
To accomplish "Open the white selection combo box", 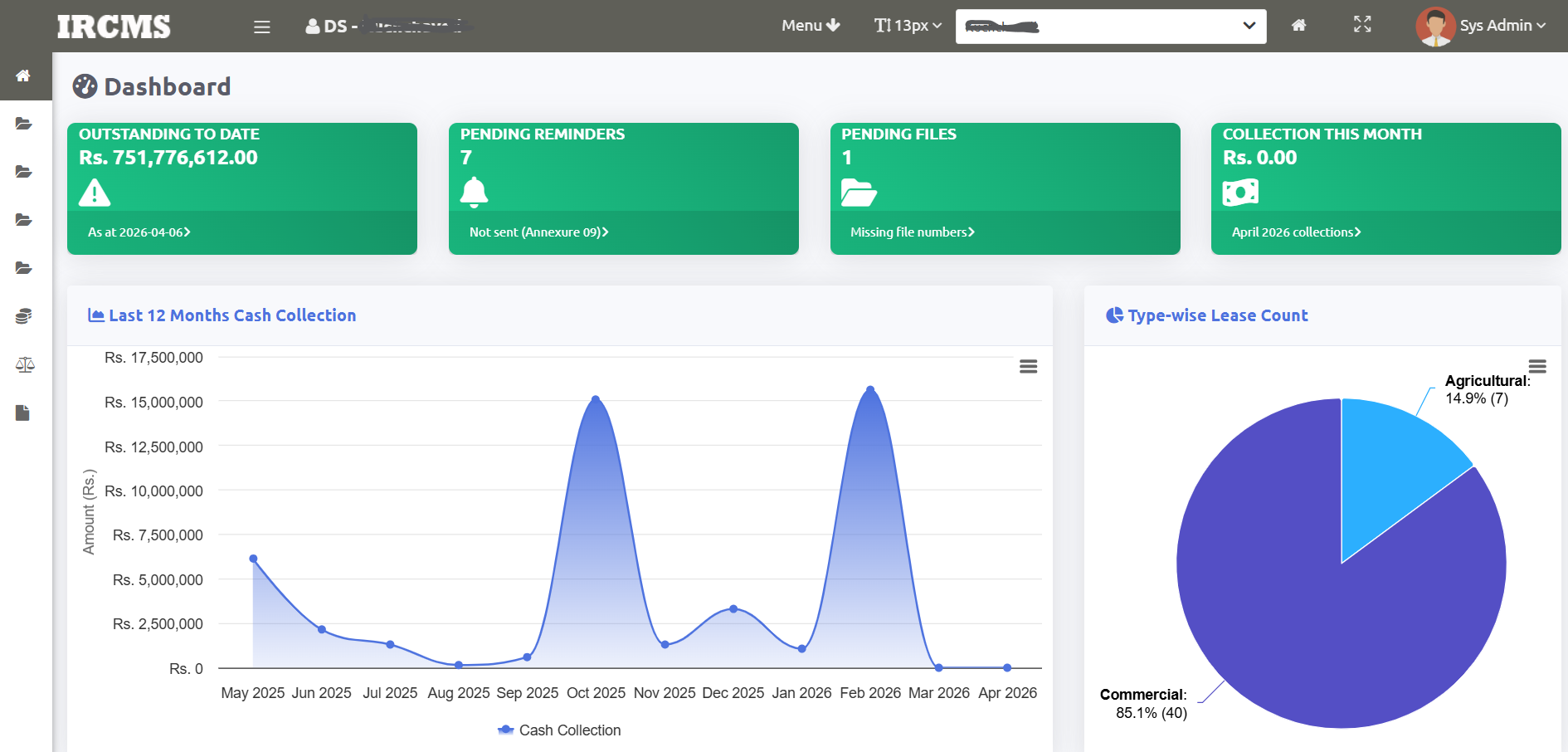I will [x=1110, y=27].
